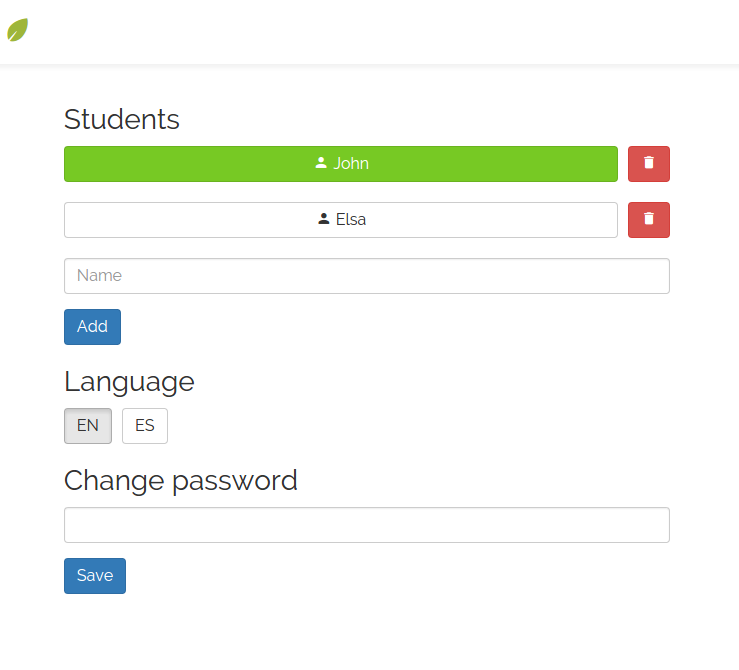739x670 pixels.
Task: Focus the student Name input field
Action: 367,276
